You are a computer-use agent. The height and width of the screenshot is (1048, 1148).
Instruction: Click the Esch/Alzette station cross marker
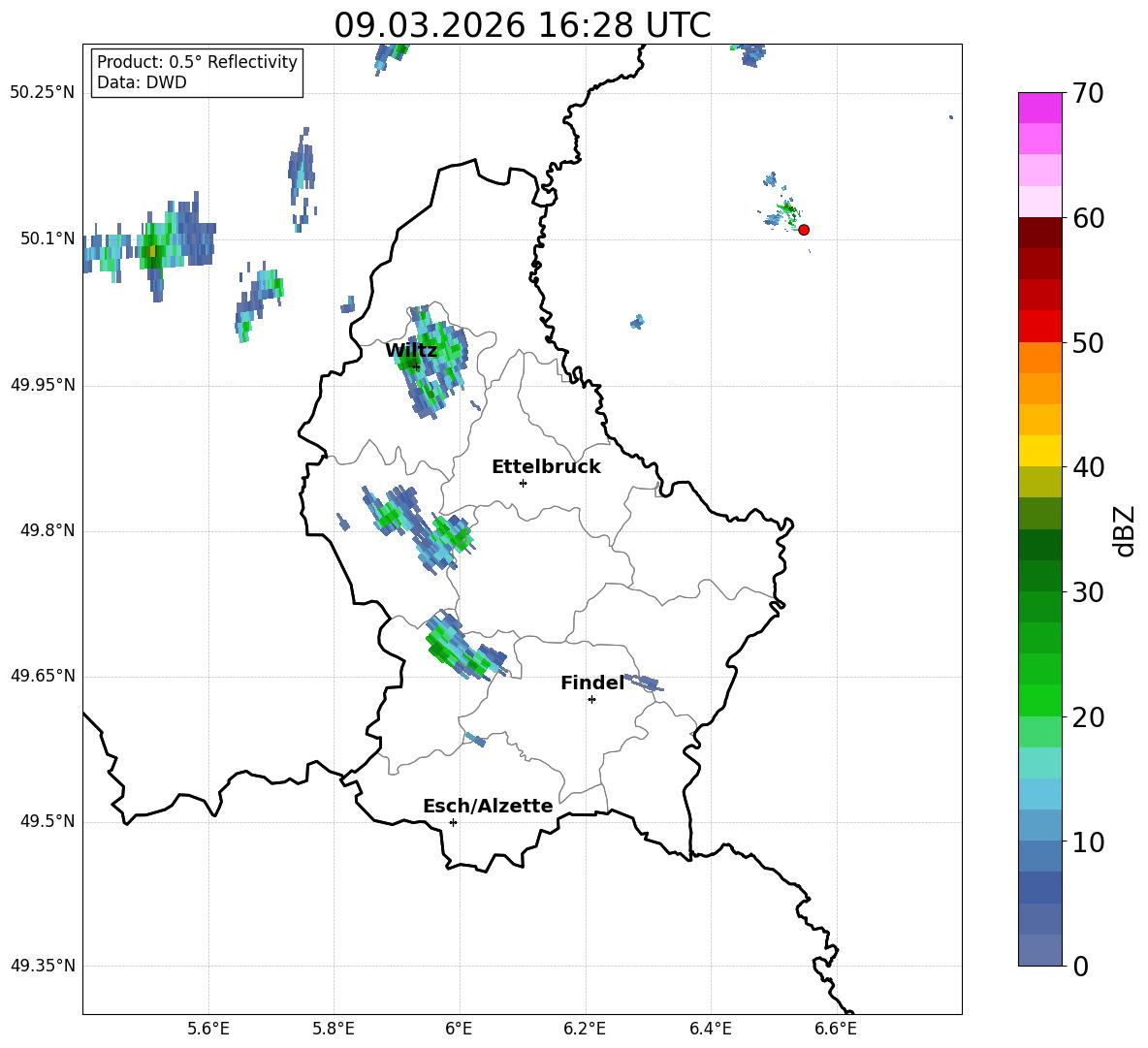coord(453,822)
